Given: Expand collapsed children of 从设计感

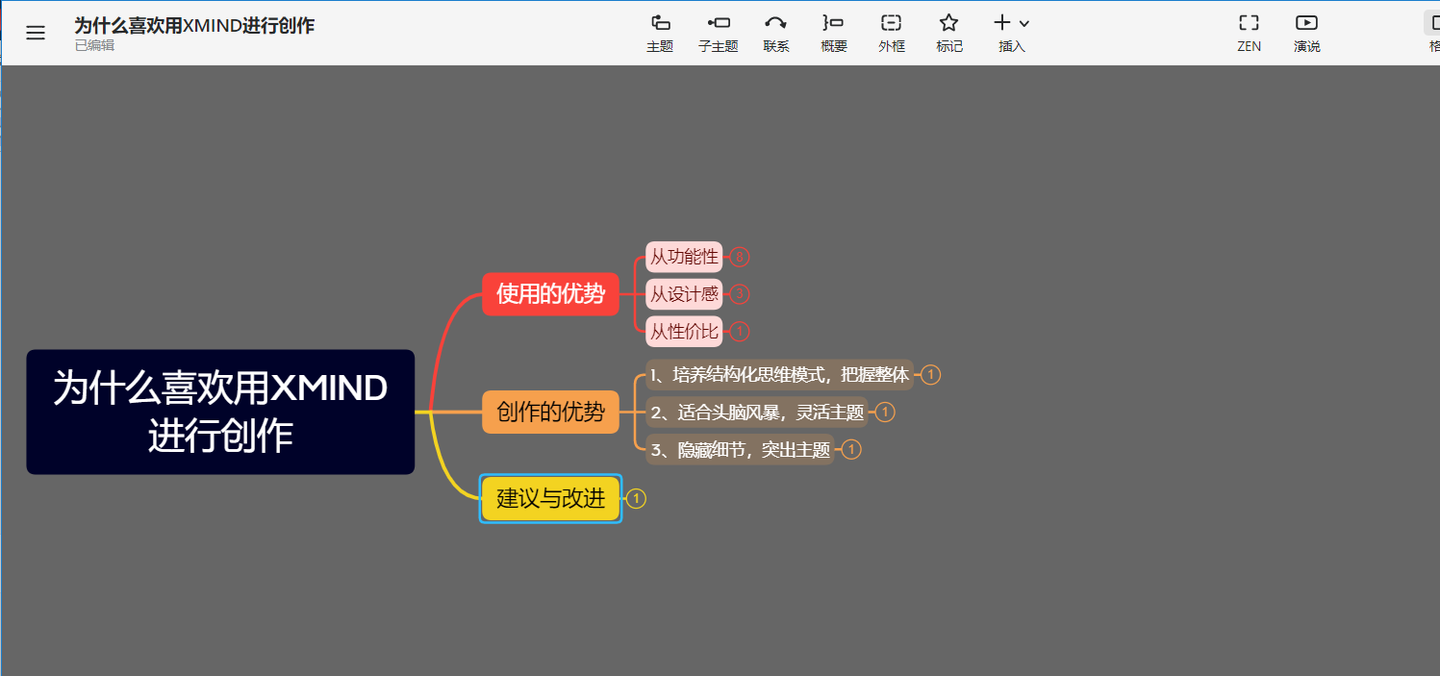Looking at the screenshot, I should pos(739,294).
